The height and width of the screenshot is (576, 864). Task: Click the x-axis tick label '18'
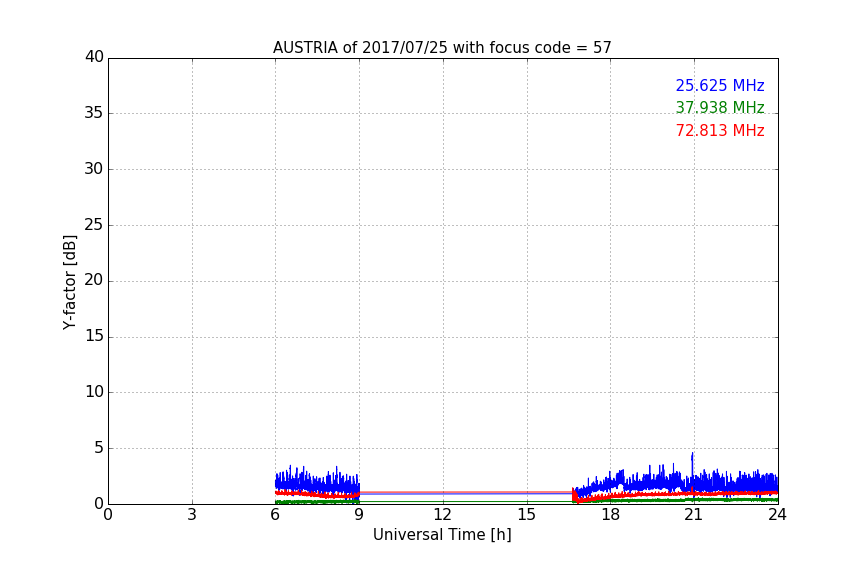[x=610, y=515]
